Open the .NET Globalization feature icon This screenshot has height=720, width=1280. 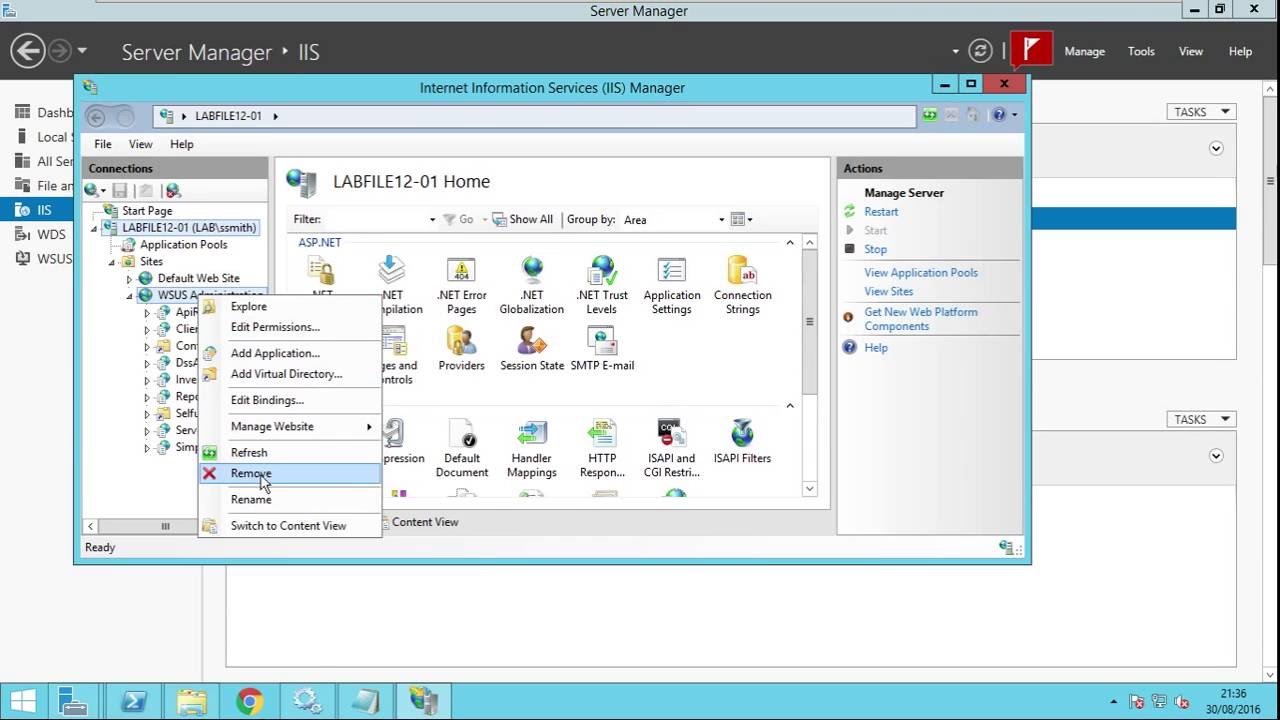(x=532, y=285)
